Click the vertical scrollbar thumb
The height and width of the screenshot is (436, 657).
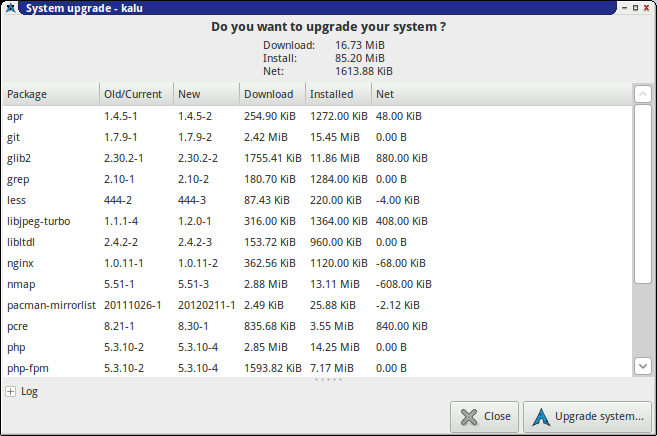(643, 194)
